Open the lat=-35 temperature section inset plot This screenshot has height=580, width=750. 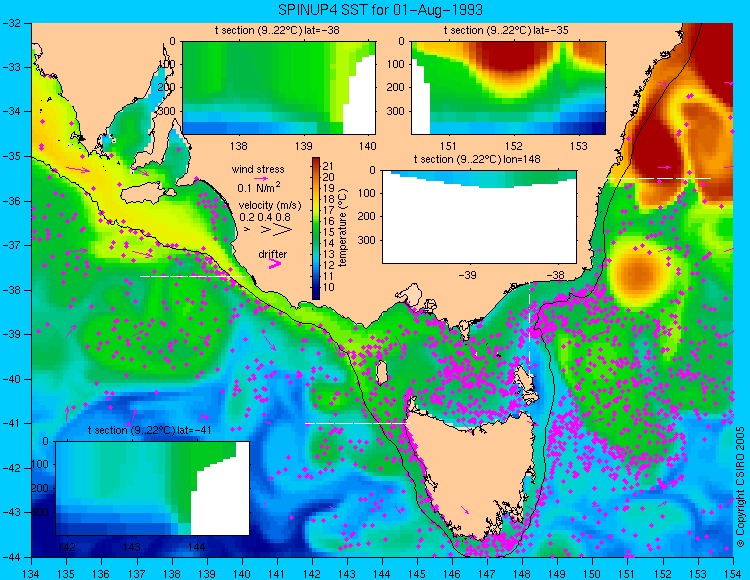(508, 88)
